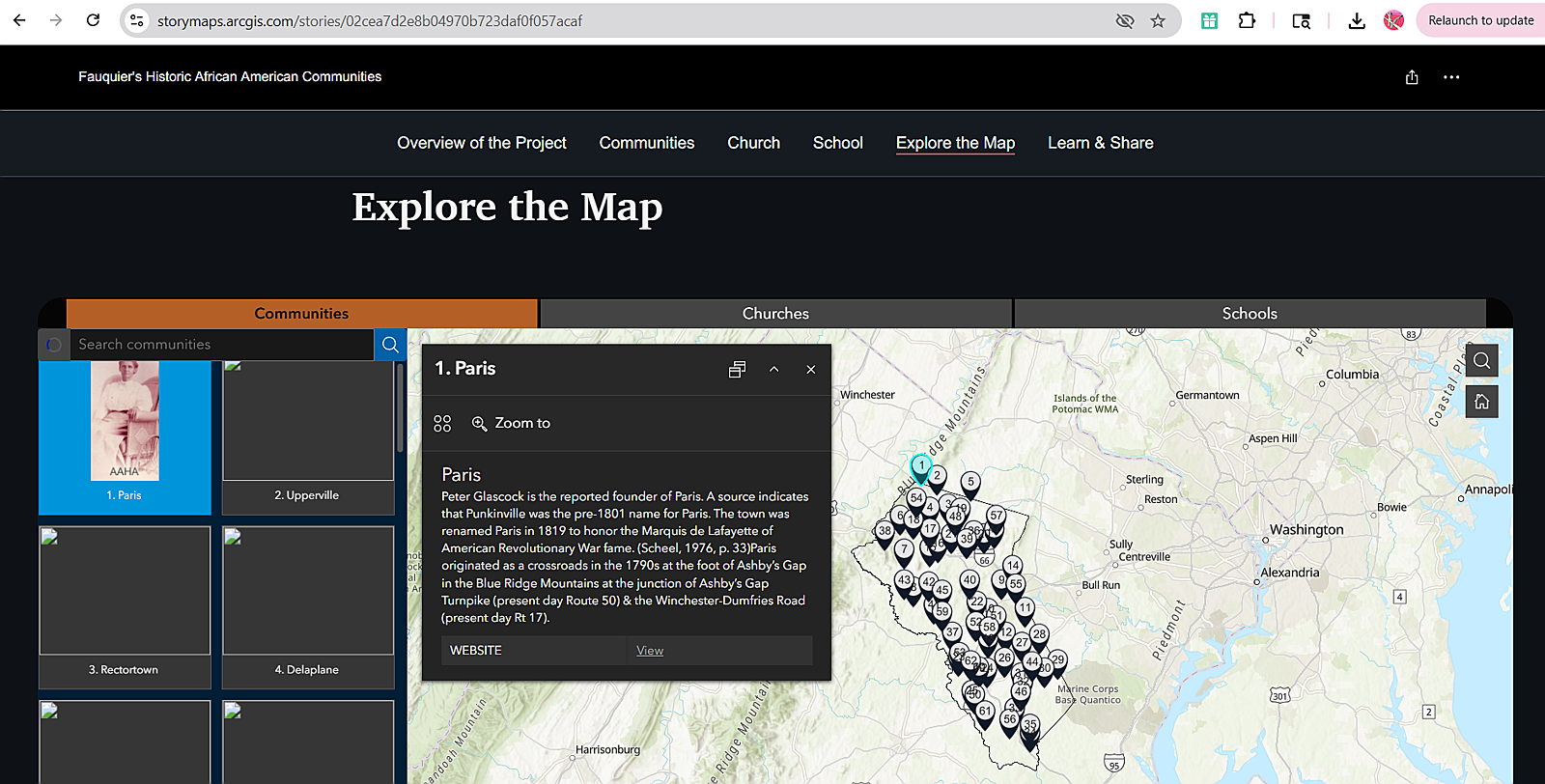Image resolution: width=1545 pixels, height=784 pixels.
Task: Collapse the Paris popup with chevron
Action: coord(773,369)
